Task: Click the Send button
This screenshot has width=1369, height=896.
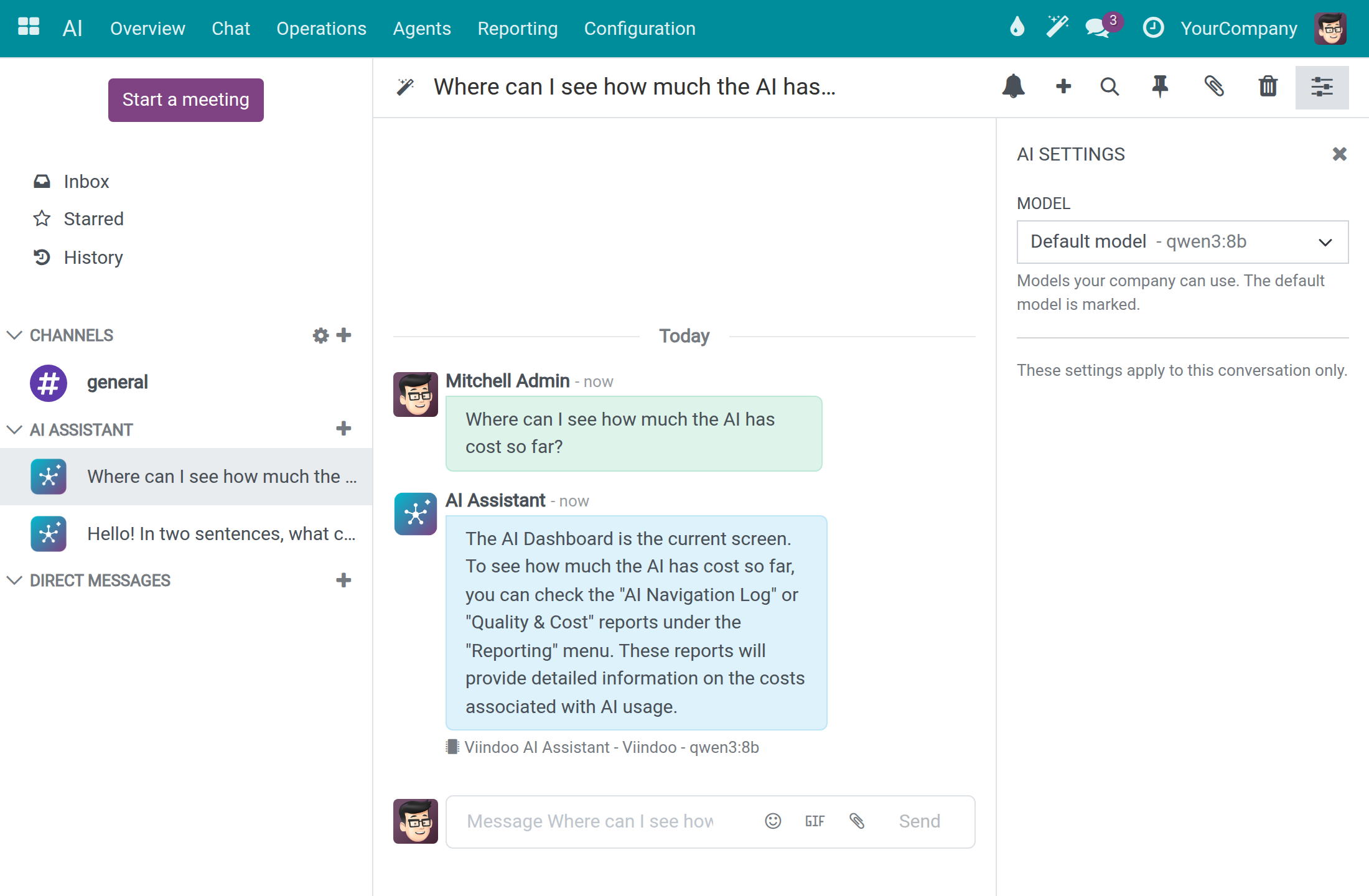Action: point(919,821)
